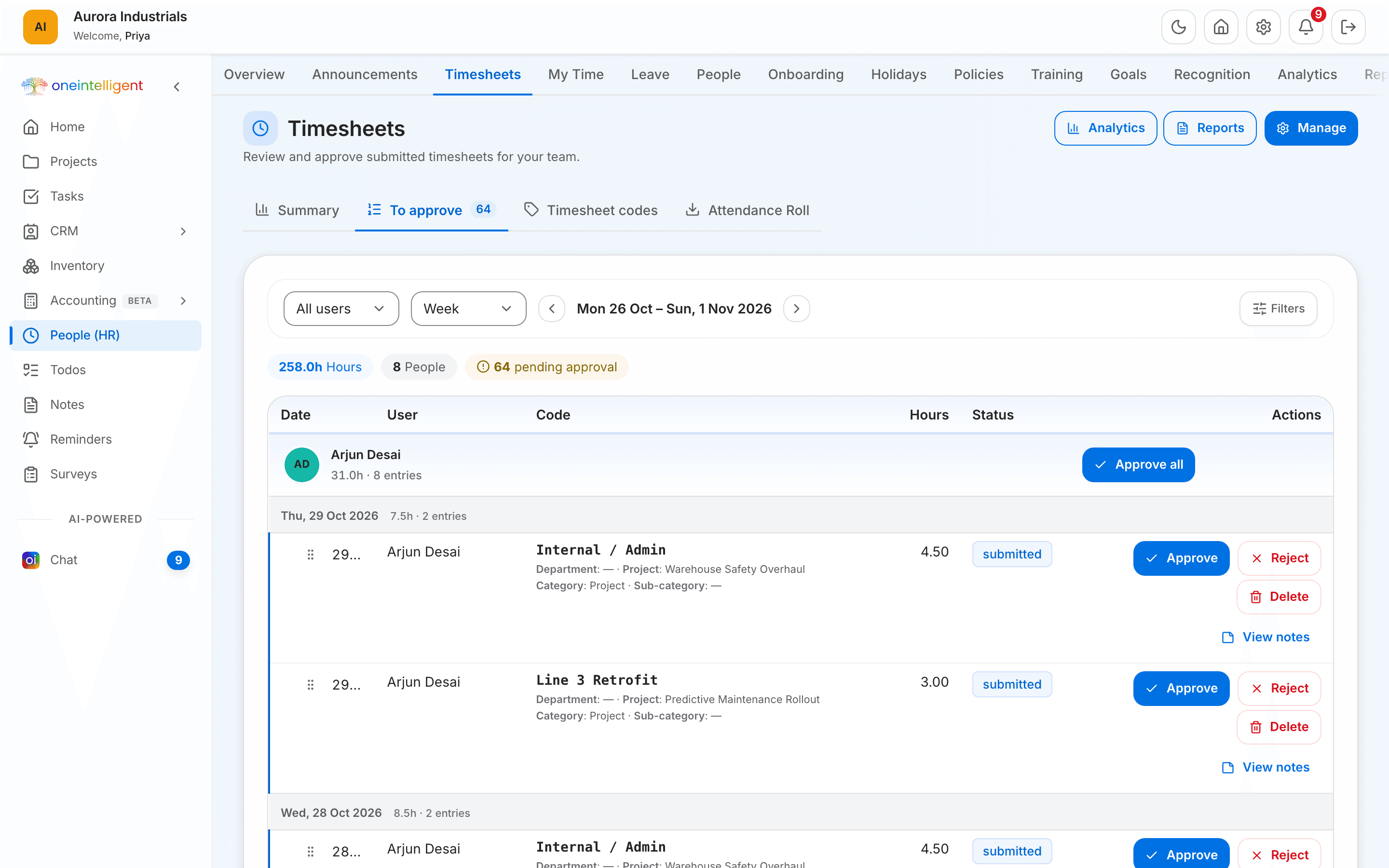Image resolution: width=1389 pixels, height=868 pixels.
Task: Expand the CRM submenu
Action: (x=183, y=231)
